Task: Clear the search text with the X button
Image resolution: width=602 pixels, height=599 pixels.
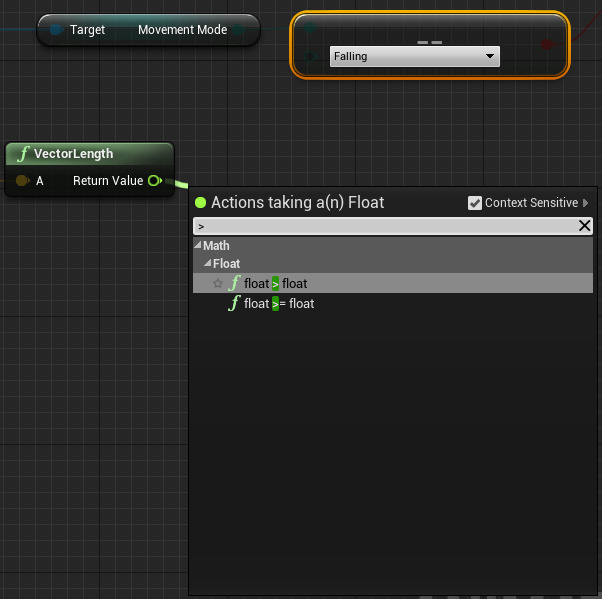Action: pyautogui.click(x=585, y=226)
